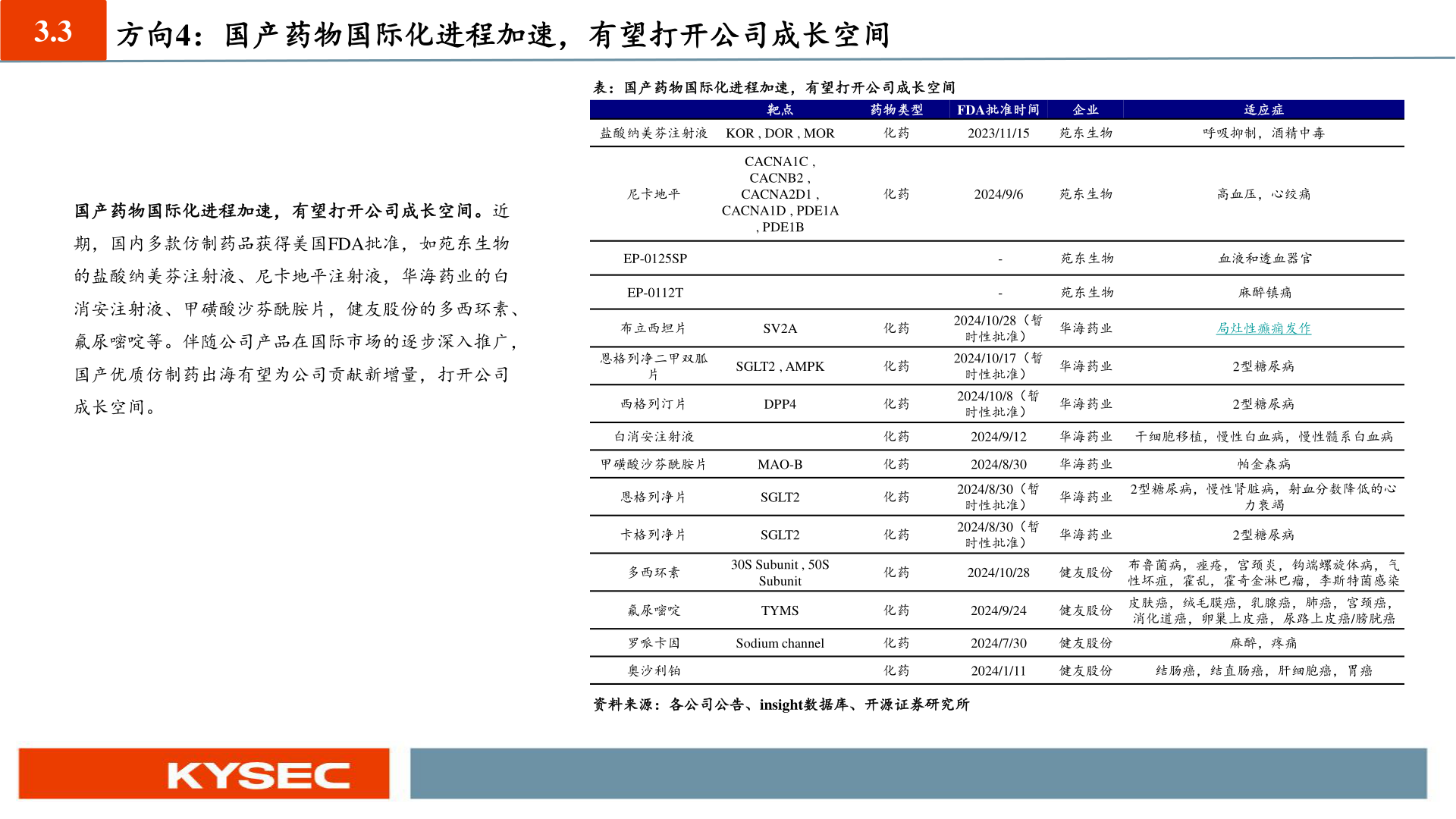1456x819 pixels.
Task: Click the 呼吸抑制，酒精中毒 indication cell
Action: pyautogui.click(x=1263, y=133)
